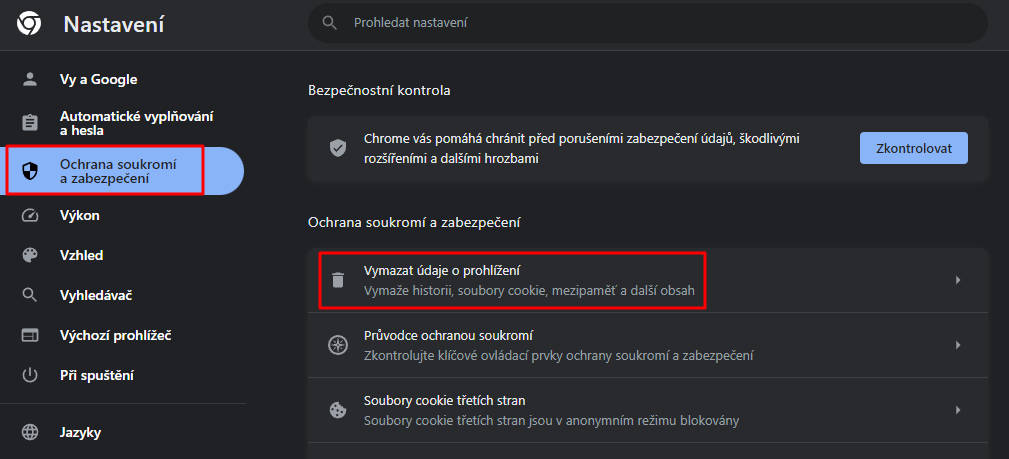Expand Průvodce ochranou soukromí arrow

tap(958, 345)
